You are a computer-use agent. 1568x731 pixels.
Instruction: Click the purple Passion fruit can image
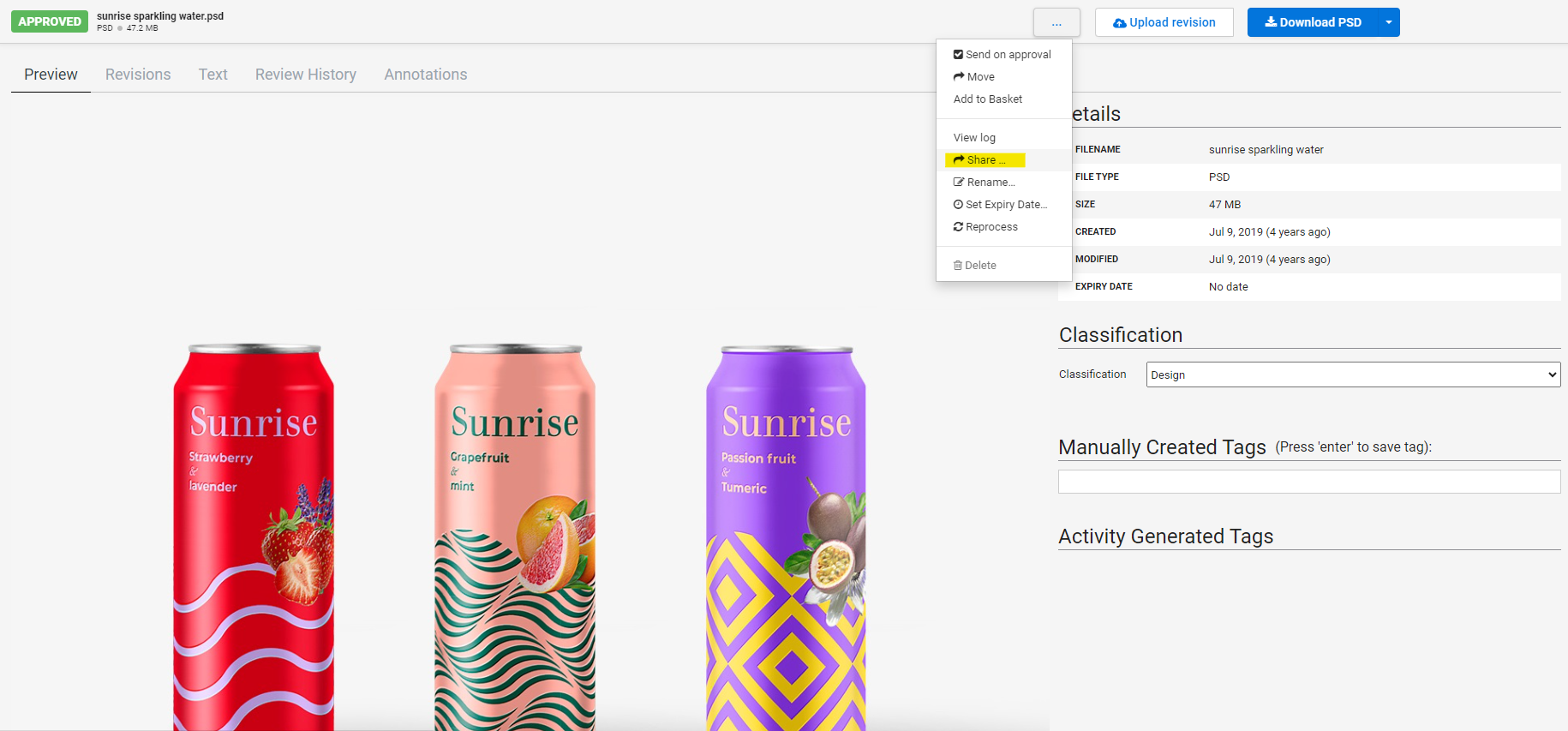pyautogui.click(x=786, y=537)
